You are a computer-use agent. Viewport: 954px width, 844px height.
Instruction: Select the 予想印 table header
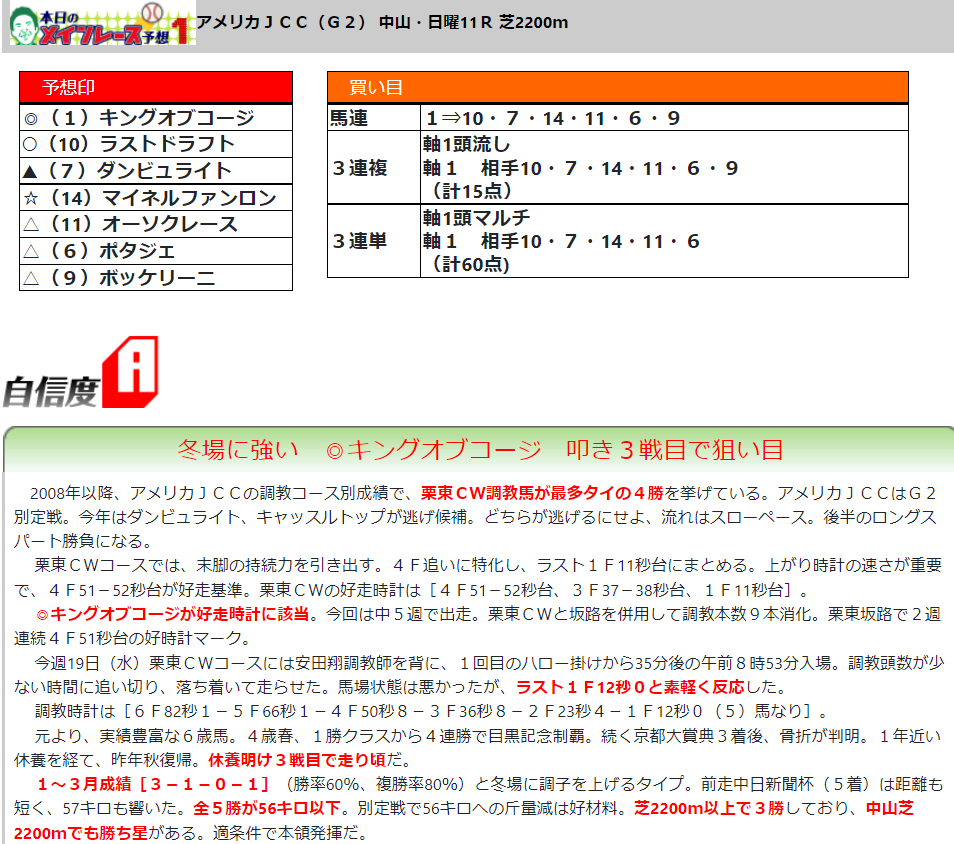pyautogui.click(x=156, y=88)
